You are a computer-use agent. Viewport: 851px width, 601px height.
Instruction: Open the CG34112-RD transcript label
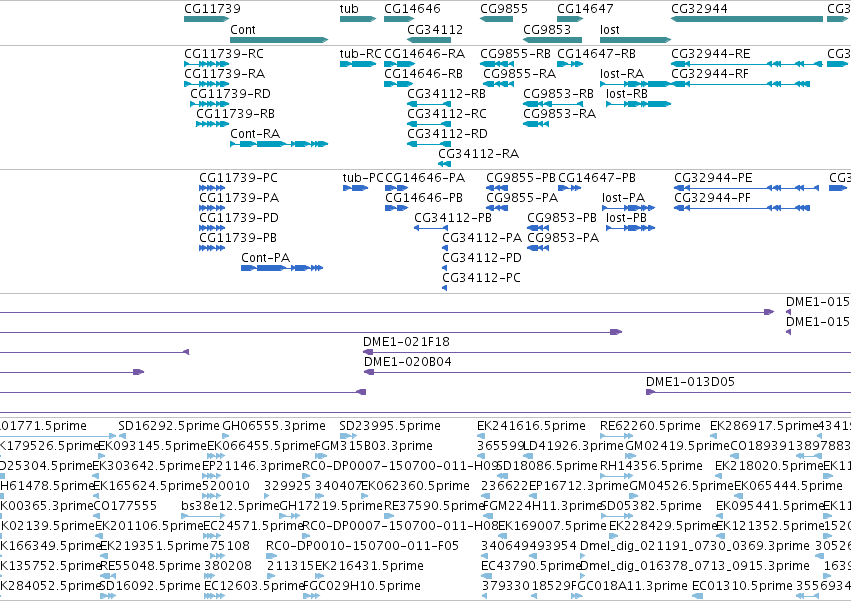point(448,134)
